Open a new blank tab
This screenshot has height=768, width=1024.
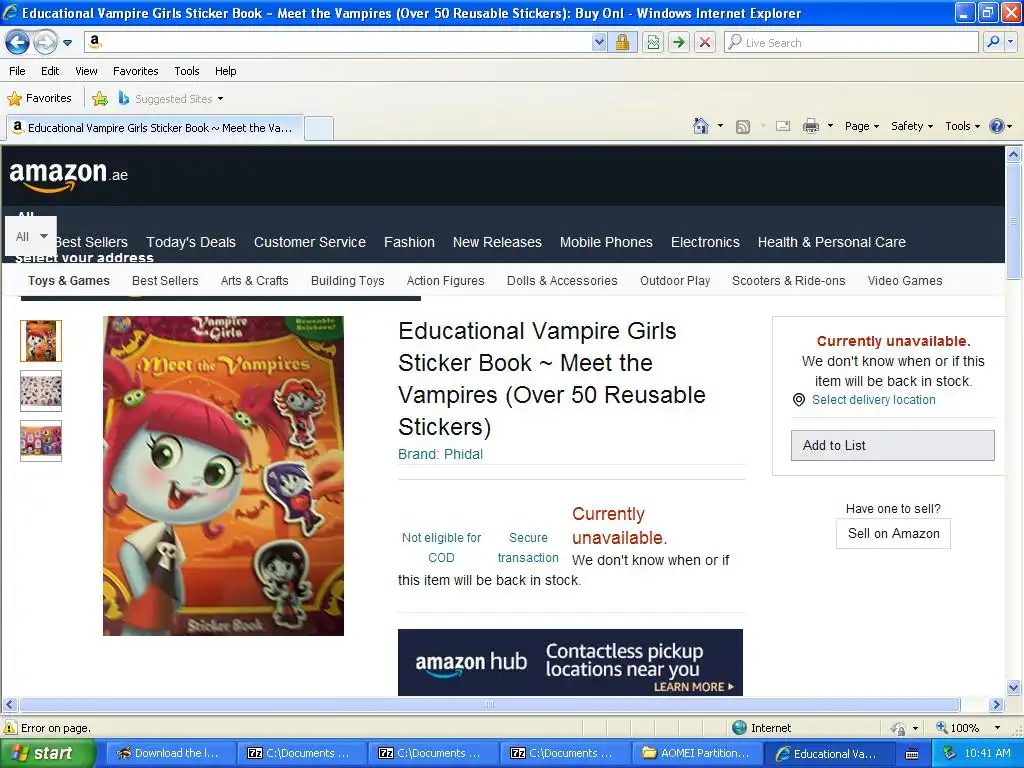tap(319, 128)
